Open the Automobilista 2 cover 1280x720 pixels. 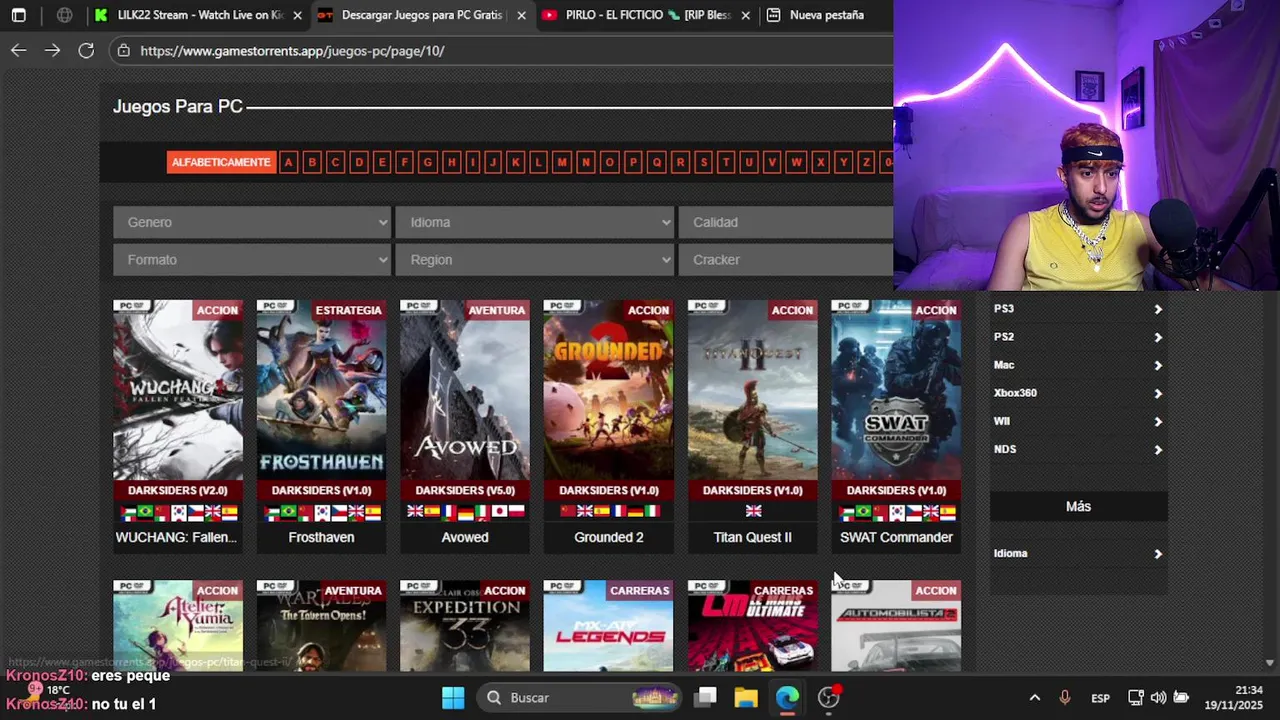[896, 626]
